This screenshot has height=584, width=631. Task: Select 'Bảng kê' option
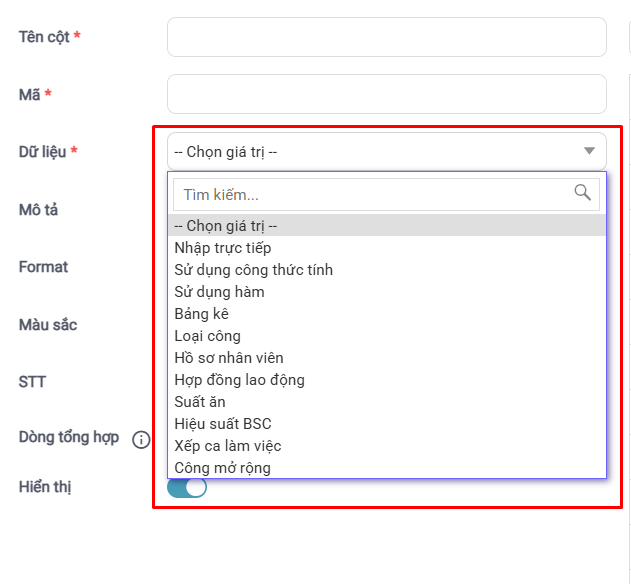pyautogui.click(x=387, y=314)
